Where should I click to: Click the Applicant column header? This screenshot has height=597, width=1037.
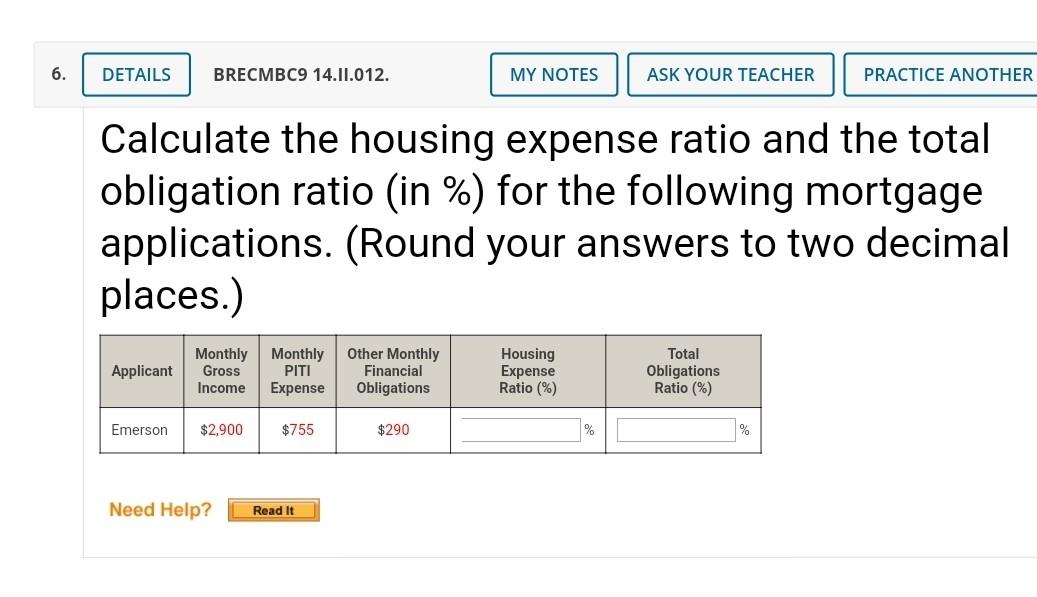coord(142,371)
